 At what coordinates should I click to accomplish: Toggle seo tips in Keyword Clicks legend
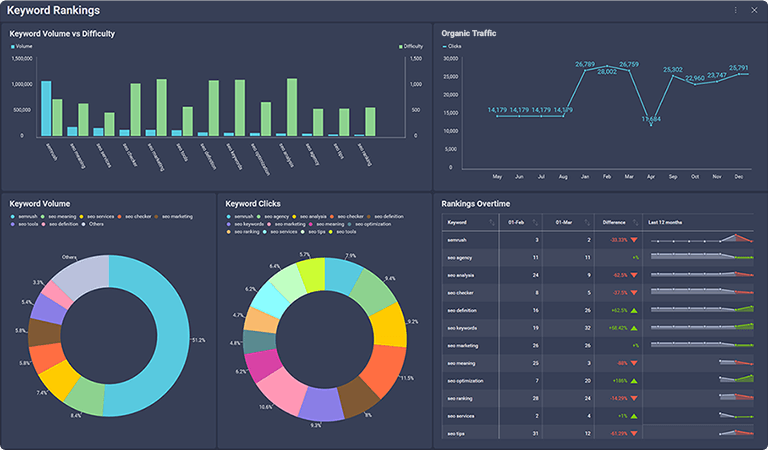(313, 232)
